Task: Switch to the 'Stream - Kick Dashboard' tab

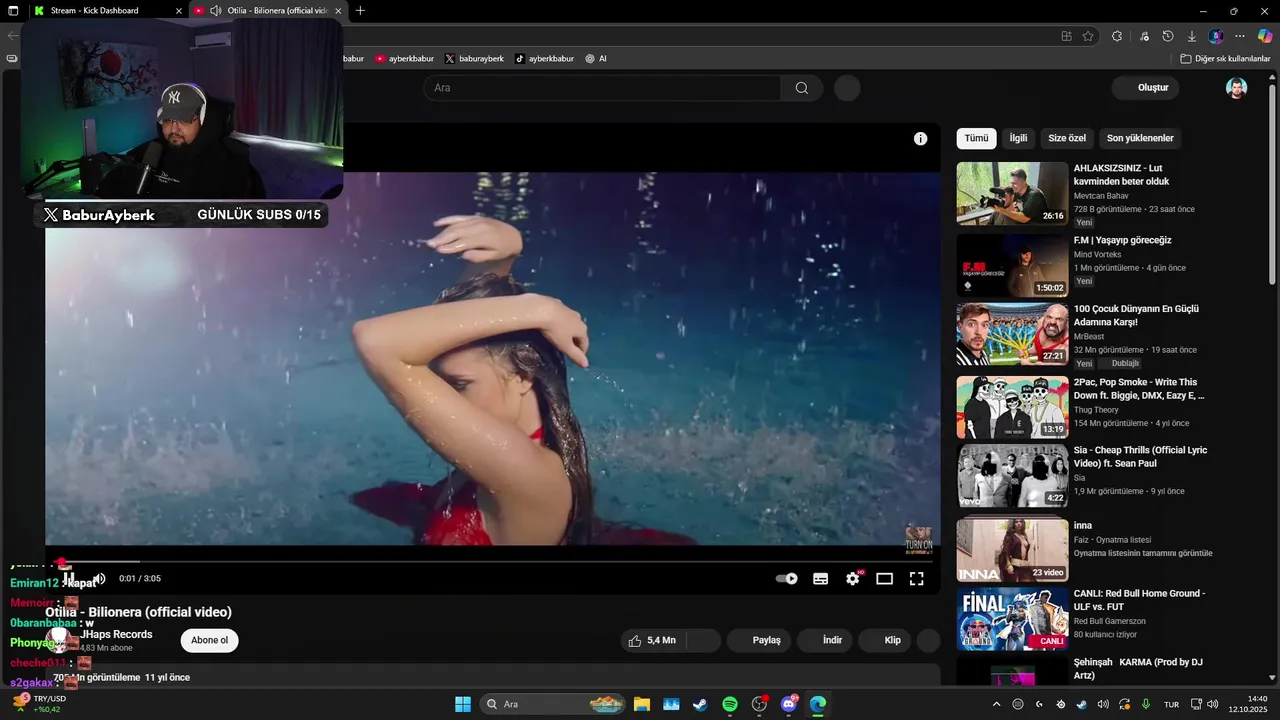Action: 104,11
